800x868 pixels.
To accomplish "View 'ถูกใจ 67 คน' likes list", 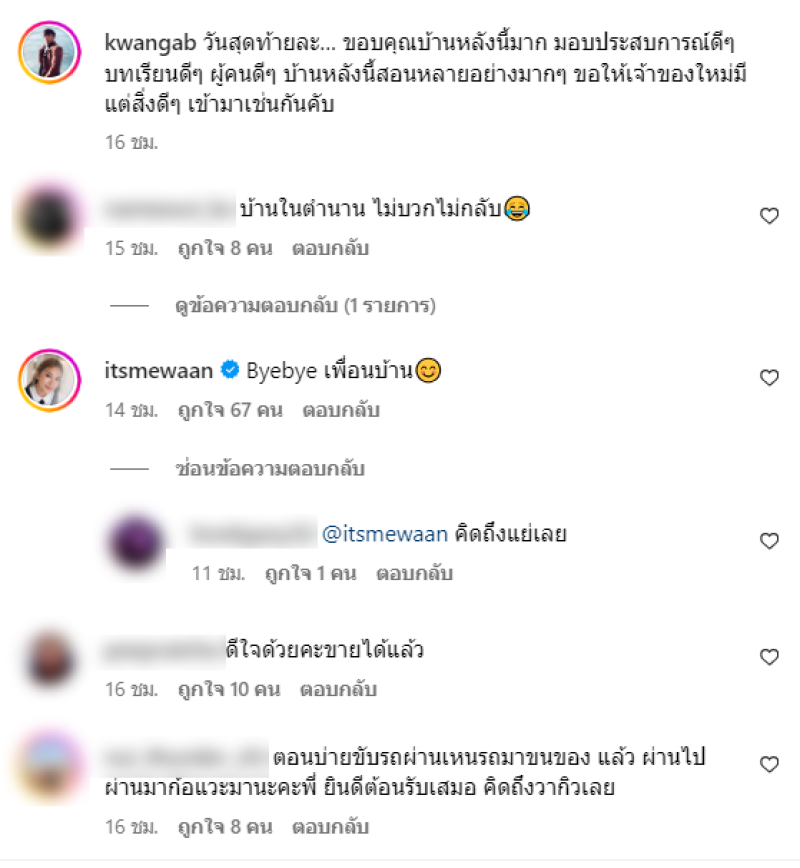I will [230, 411].
